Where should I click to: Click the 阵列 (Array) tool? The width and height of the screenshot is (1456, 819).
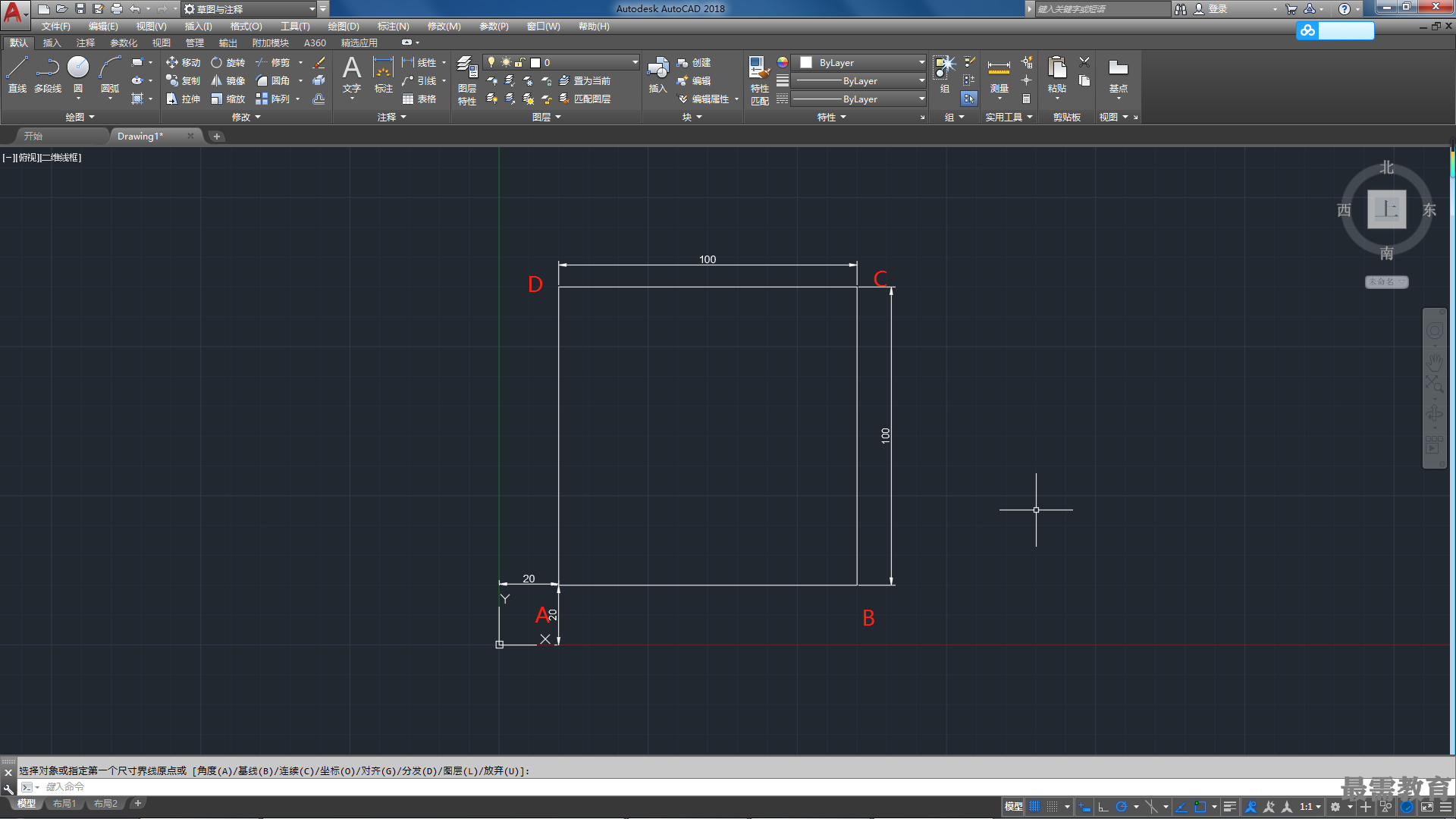(x=273, y=99)
